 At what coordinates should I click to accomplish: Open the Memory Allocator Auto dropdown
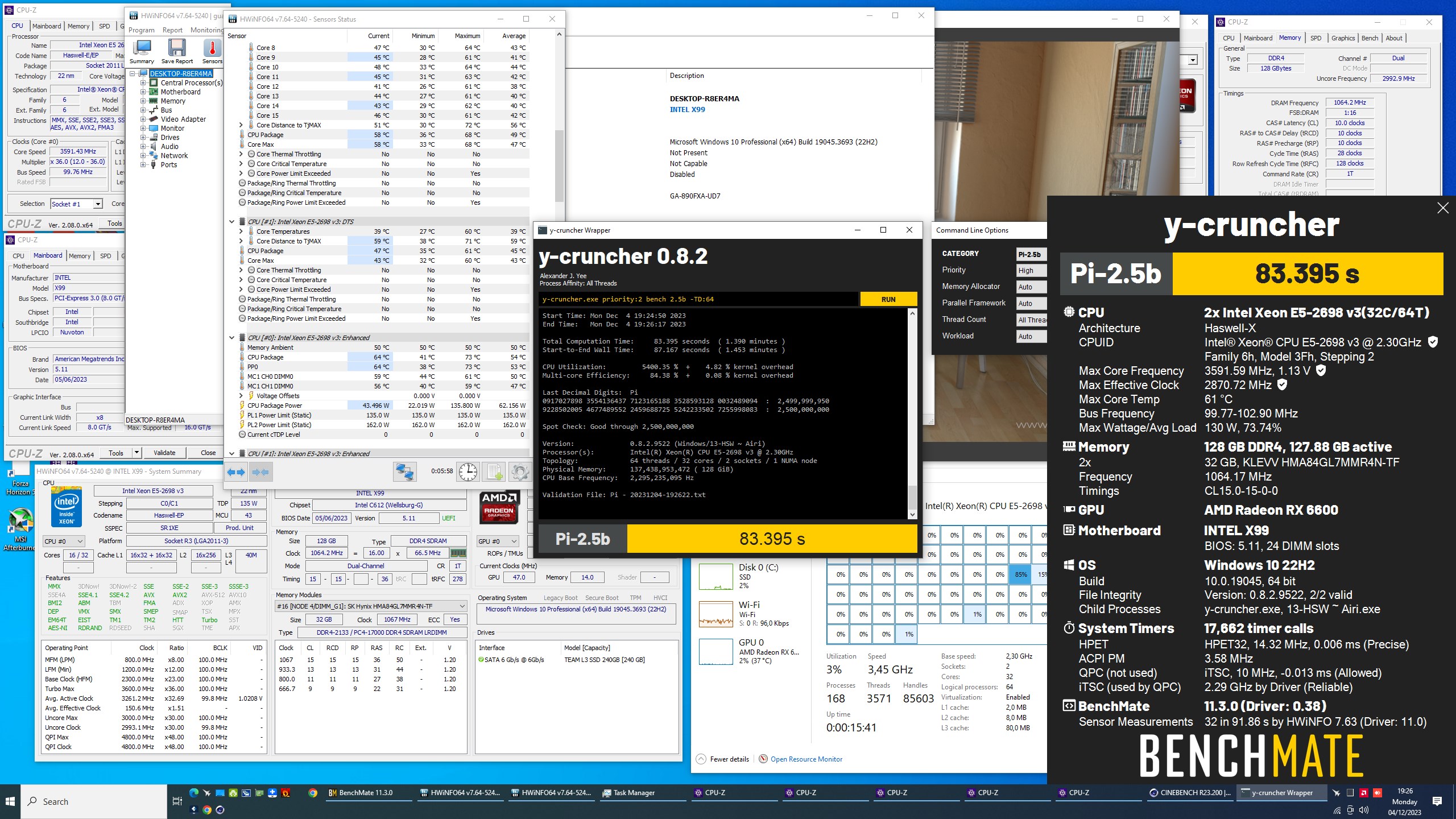pos(1031,287)
